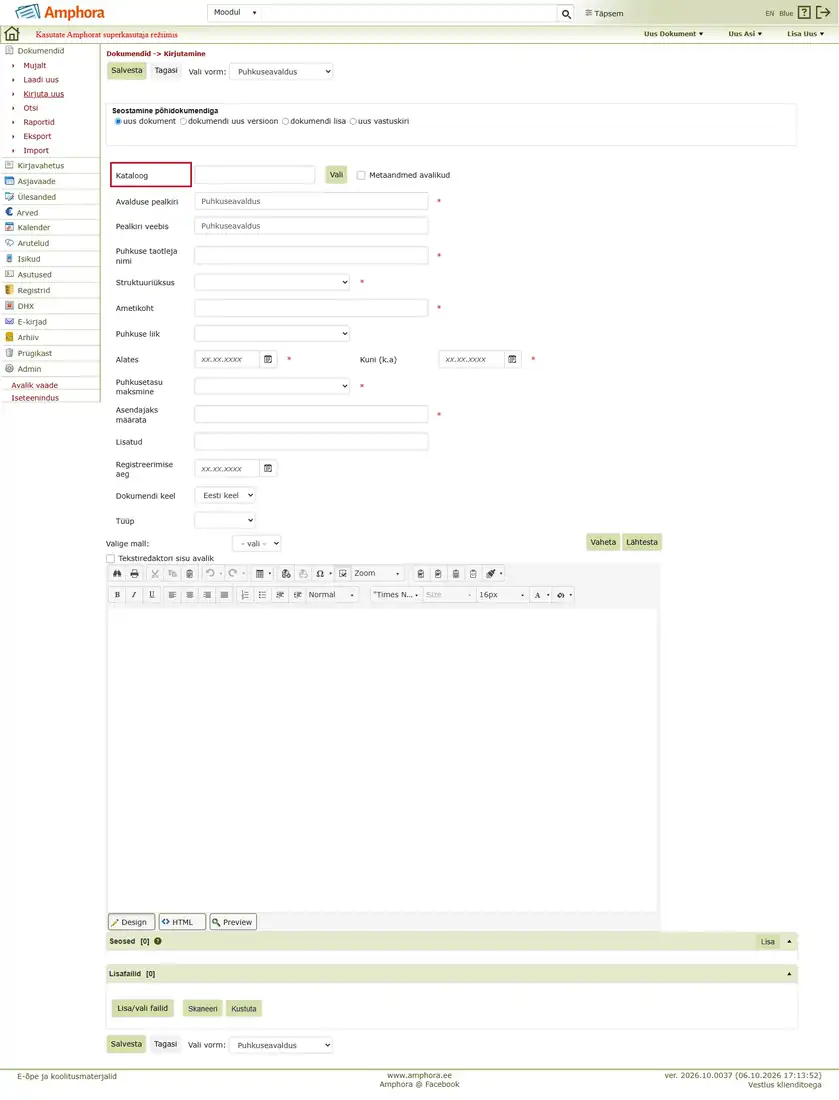
Task: Choose the 'dokumendi lisa' radio option
Action: (286, 121)
